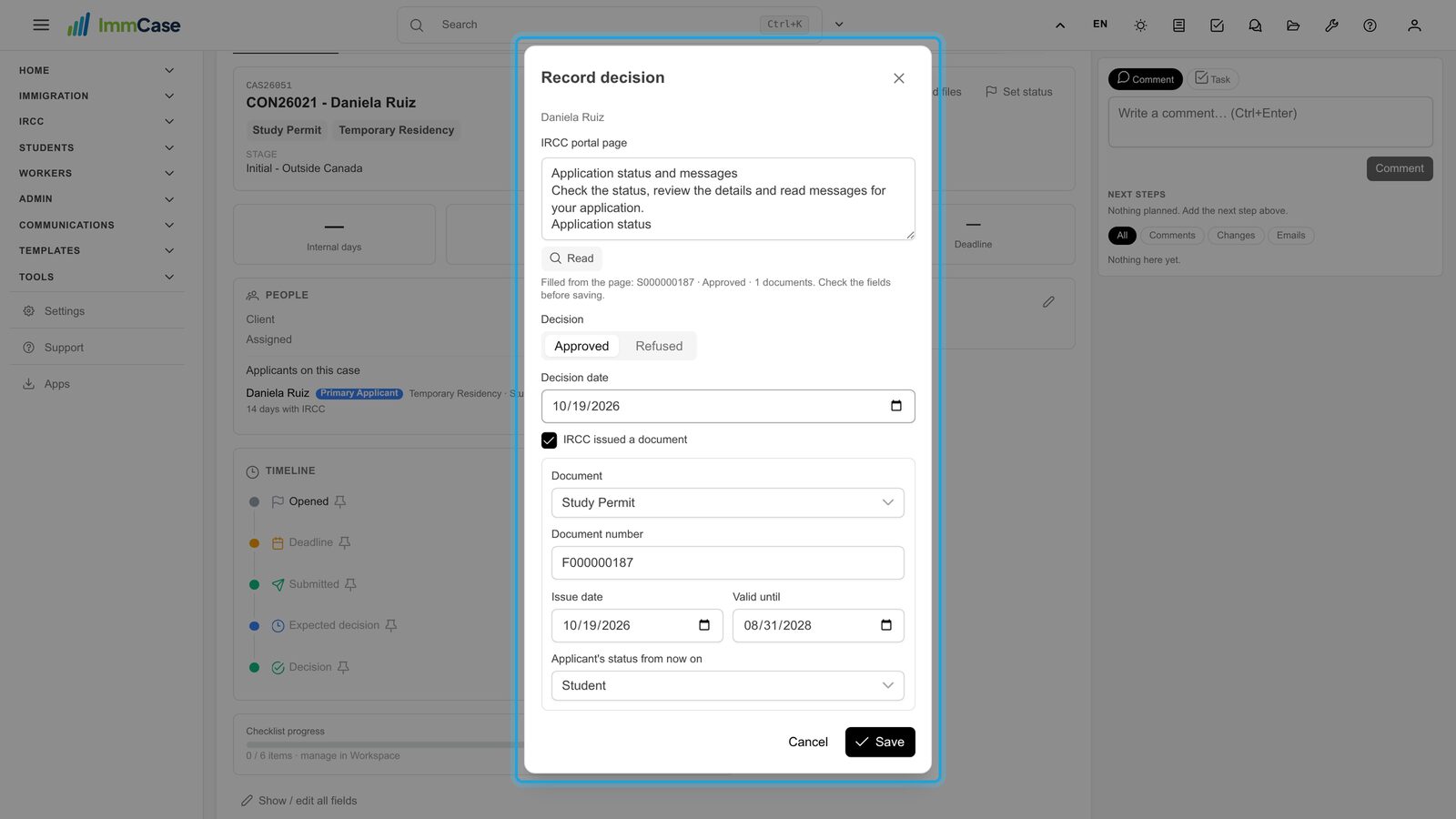The image size is (1456, 819).
Task: Pin the Submitted timeline entry
Action: pyautogui.click(x=350, y=584)
